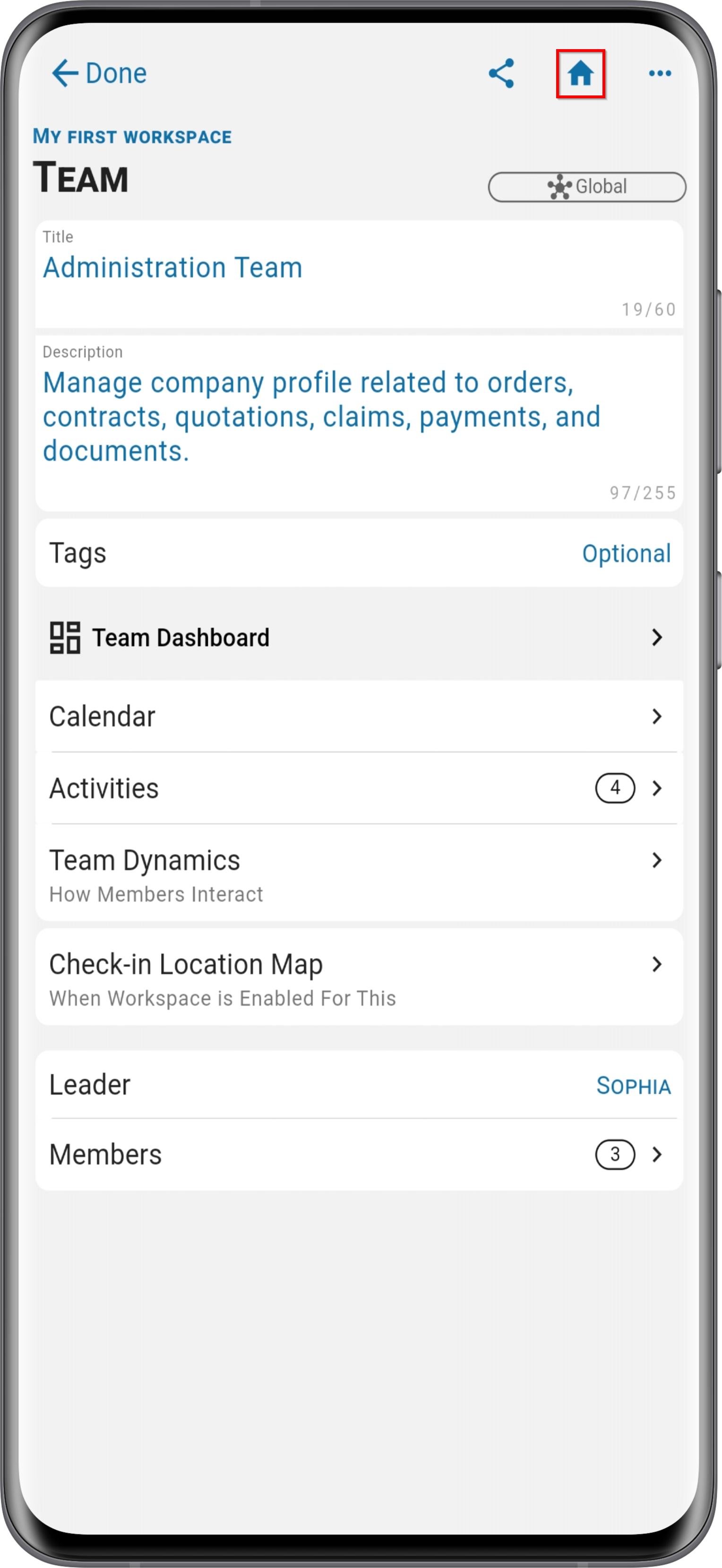The height and width of the screenshot is (1568, 722).
Task: Click the Team Dashboard grid icon
Action: tap(65, 637)
